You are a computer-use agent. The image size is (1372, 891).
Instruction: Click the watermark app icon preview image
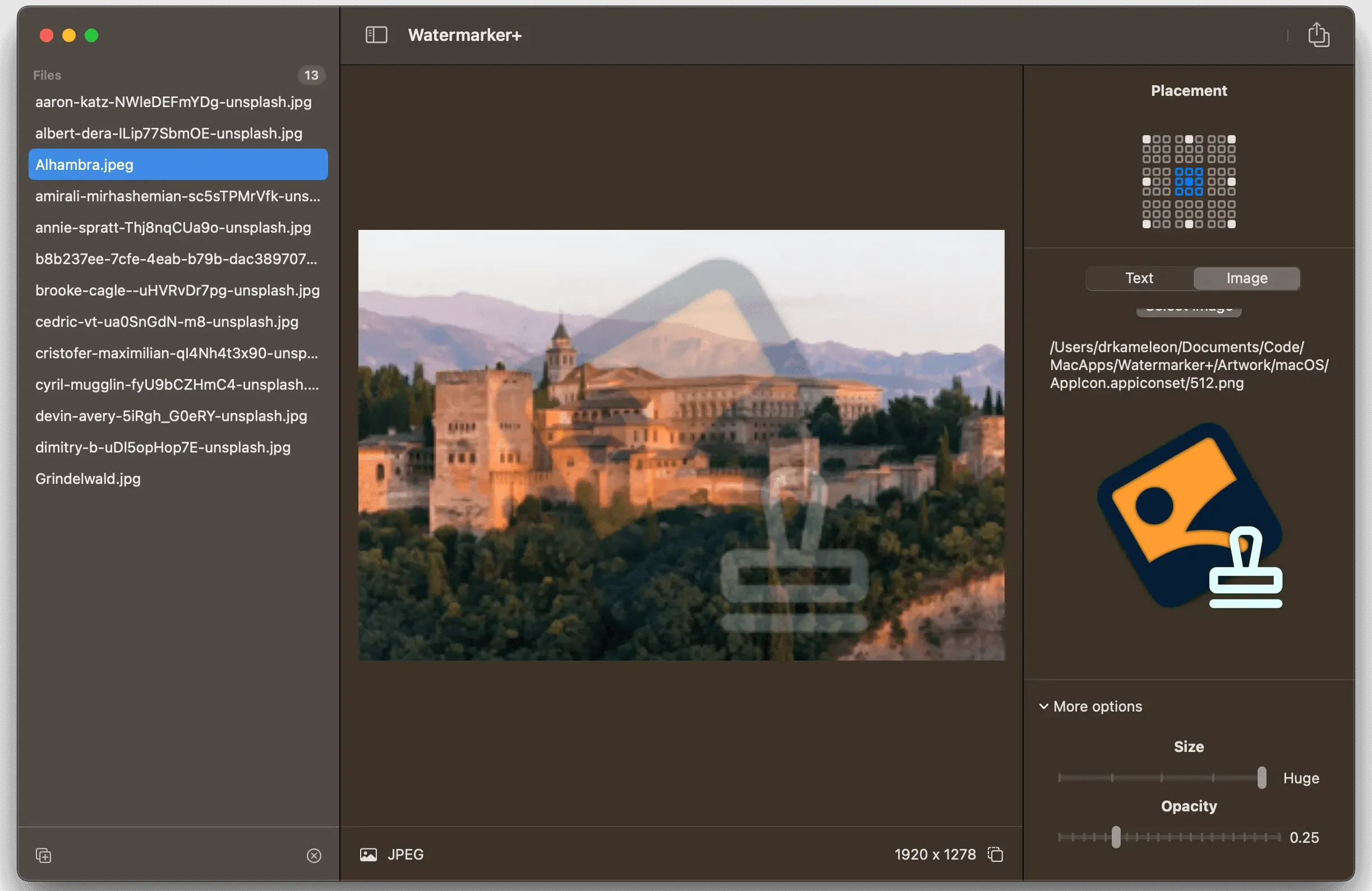point(1189,515)
